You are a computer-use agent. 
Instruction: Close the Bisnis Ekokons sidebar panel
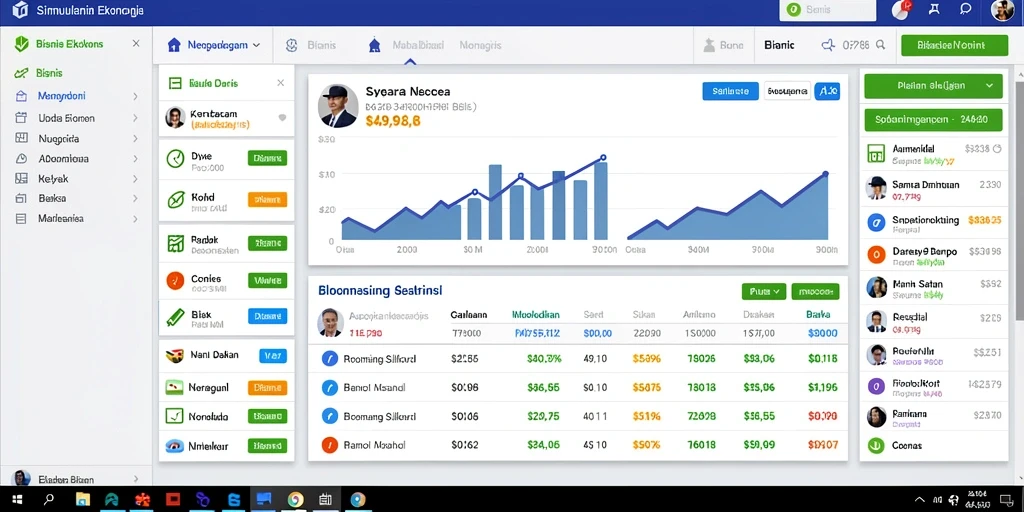point(136,44)
